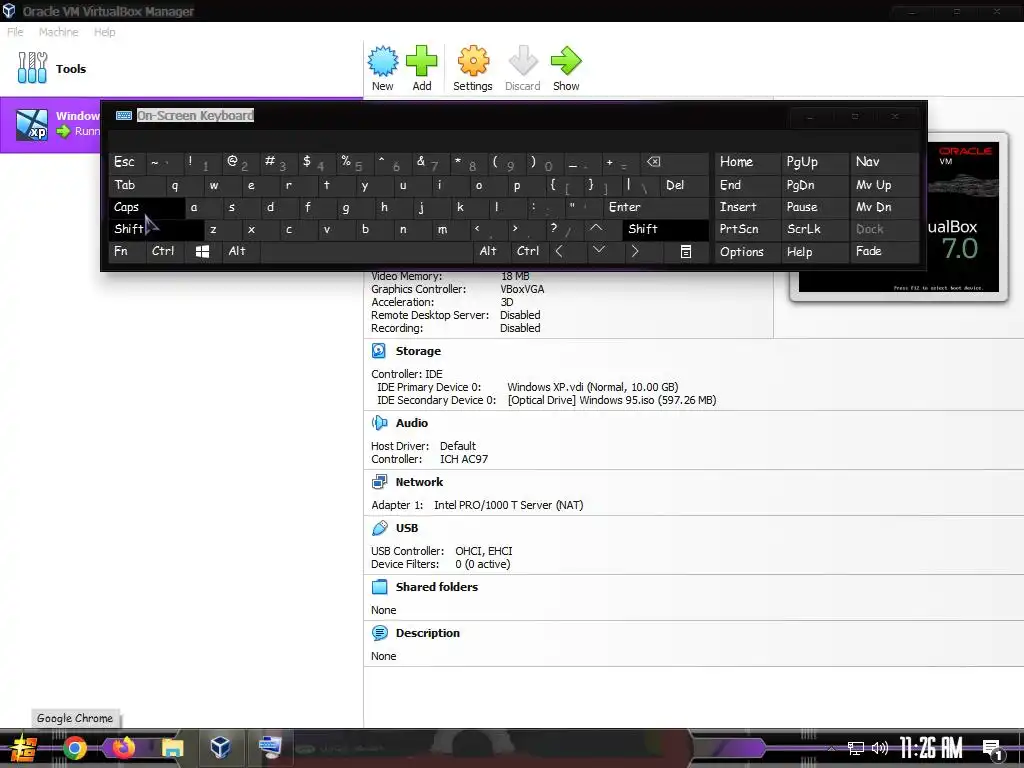Open File Explorer from the taskbar
Viewport: 1024px width, 768px height.
[x=173, y=748]
